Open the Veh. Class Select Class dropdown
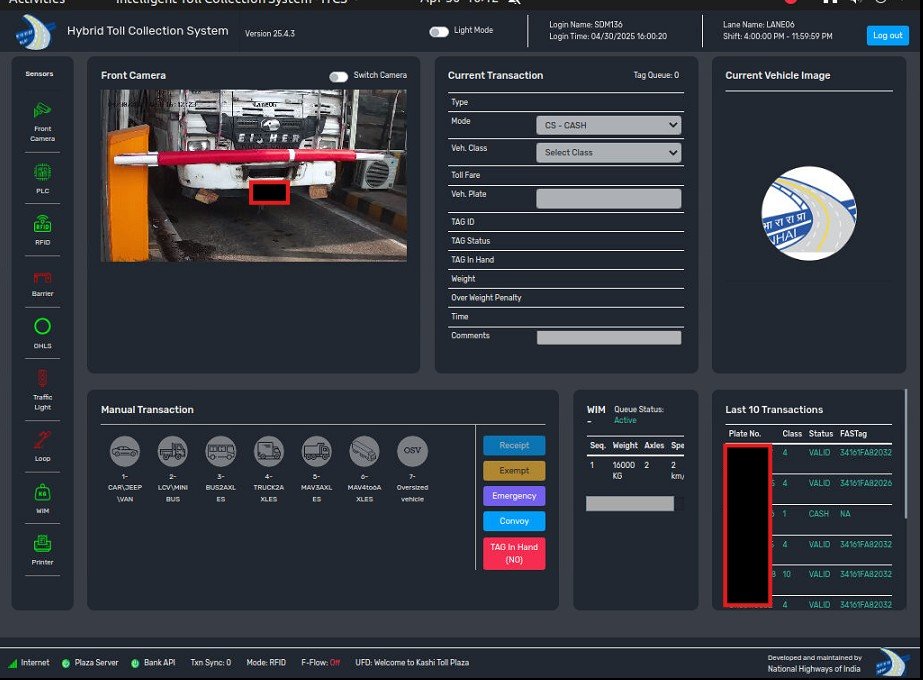 [609, 152]
